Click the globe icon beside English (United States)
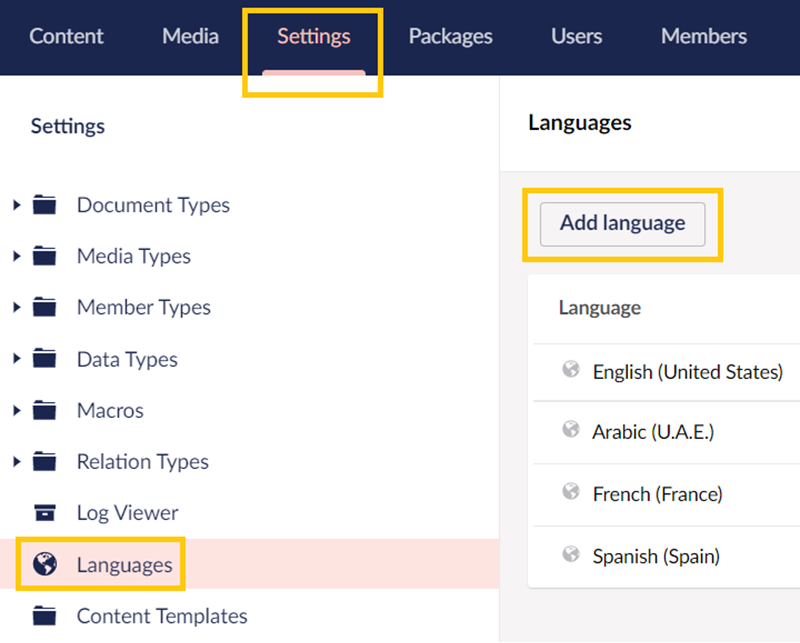Viewport: 800px width, 643px height. pos(569,371)
